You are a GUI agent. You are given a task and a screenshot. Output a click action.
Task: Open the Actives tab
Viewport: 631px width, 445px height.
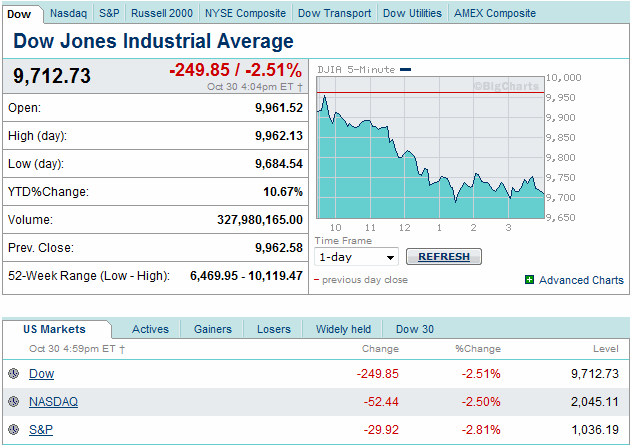151,329
